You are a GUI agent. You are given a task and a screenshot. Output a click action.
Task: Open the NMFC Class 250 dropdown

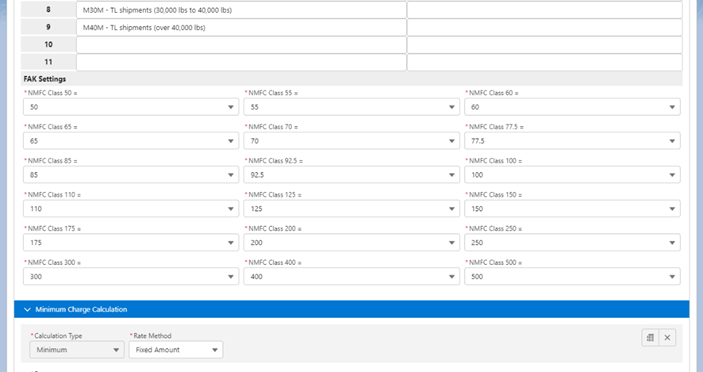tap(573, 242)
